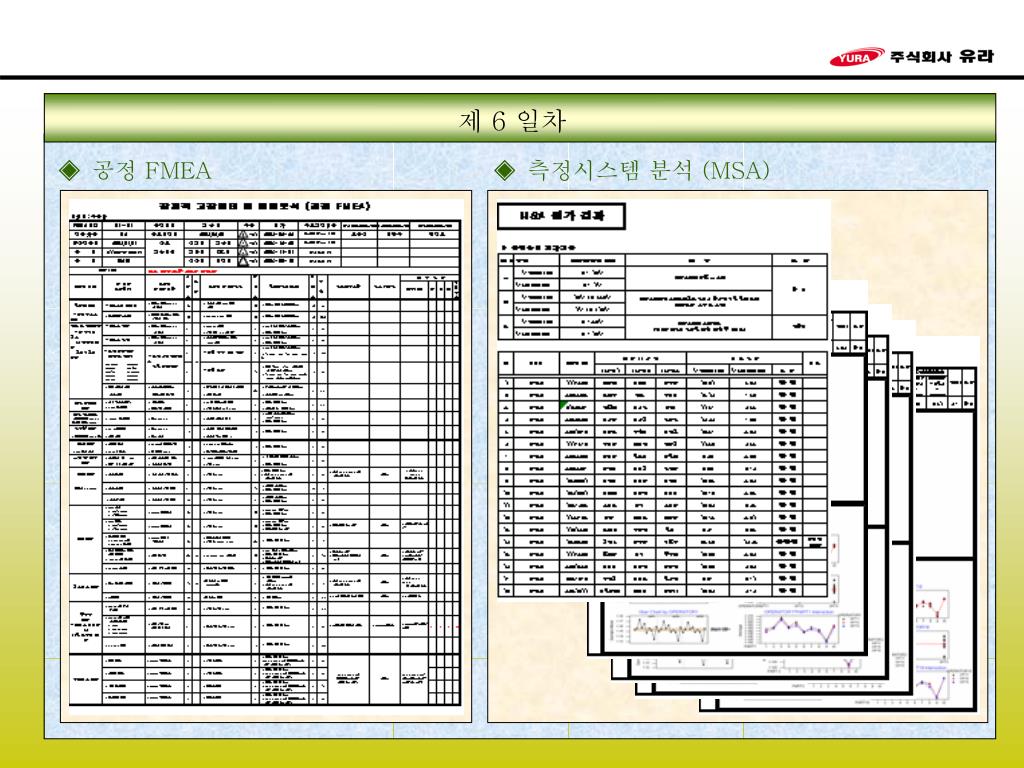
Task: Open the process FMEA worksheet image
Action: tap(265, 456)
